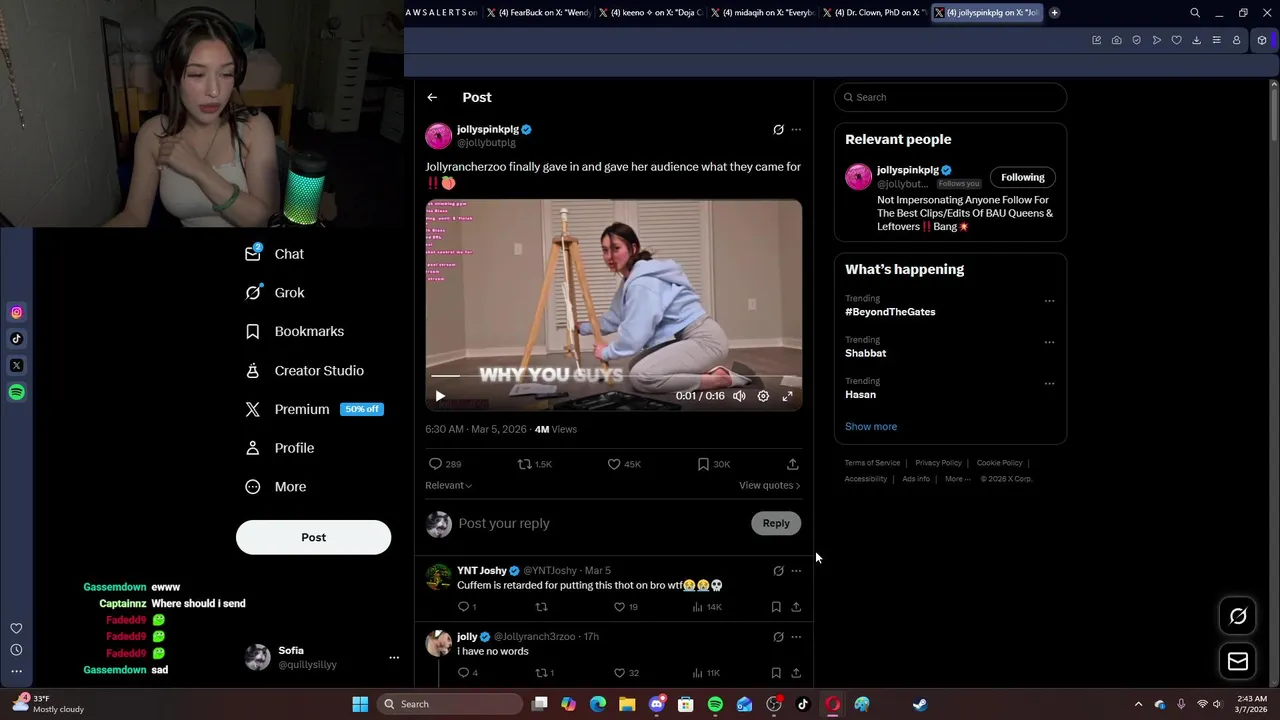Open Discord from Windows taskbar

tap(657, 704)
